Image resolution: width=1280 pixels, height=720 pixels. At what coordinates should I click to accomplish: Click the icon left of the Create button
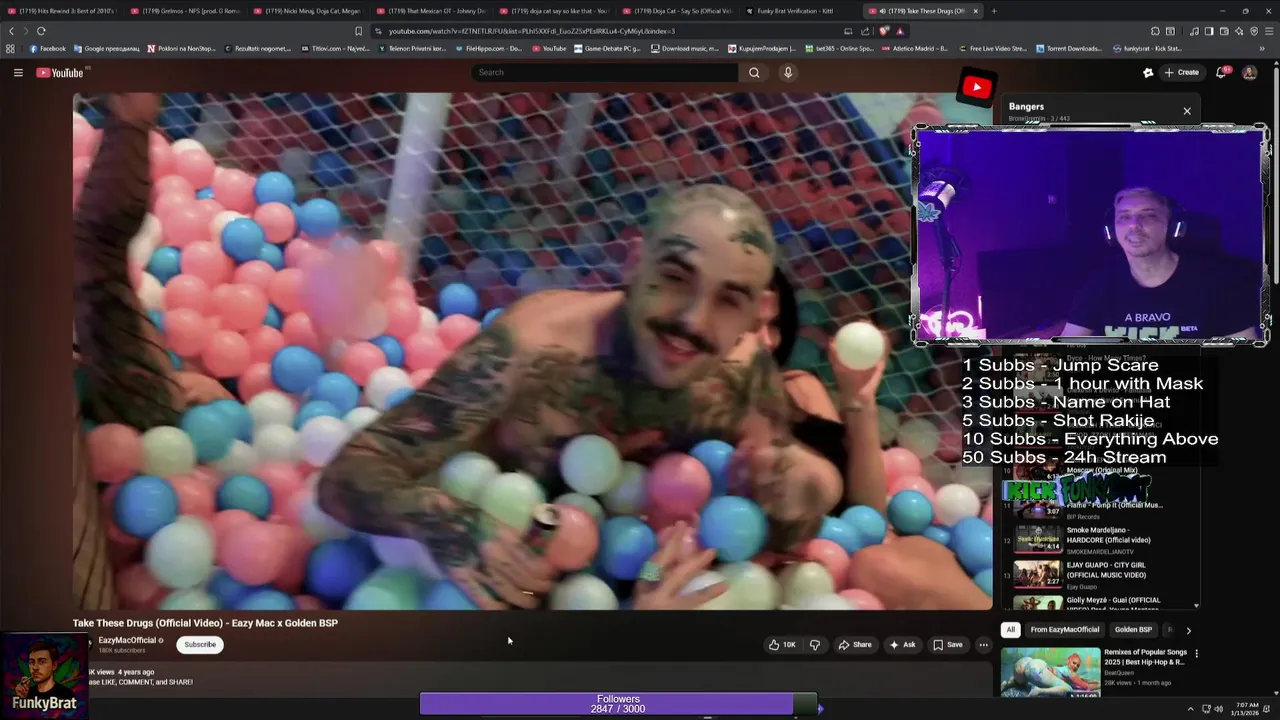click(1148, 72)
